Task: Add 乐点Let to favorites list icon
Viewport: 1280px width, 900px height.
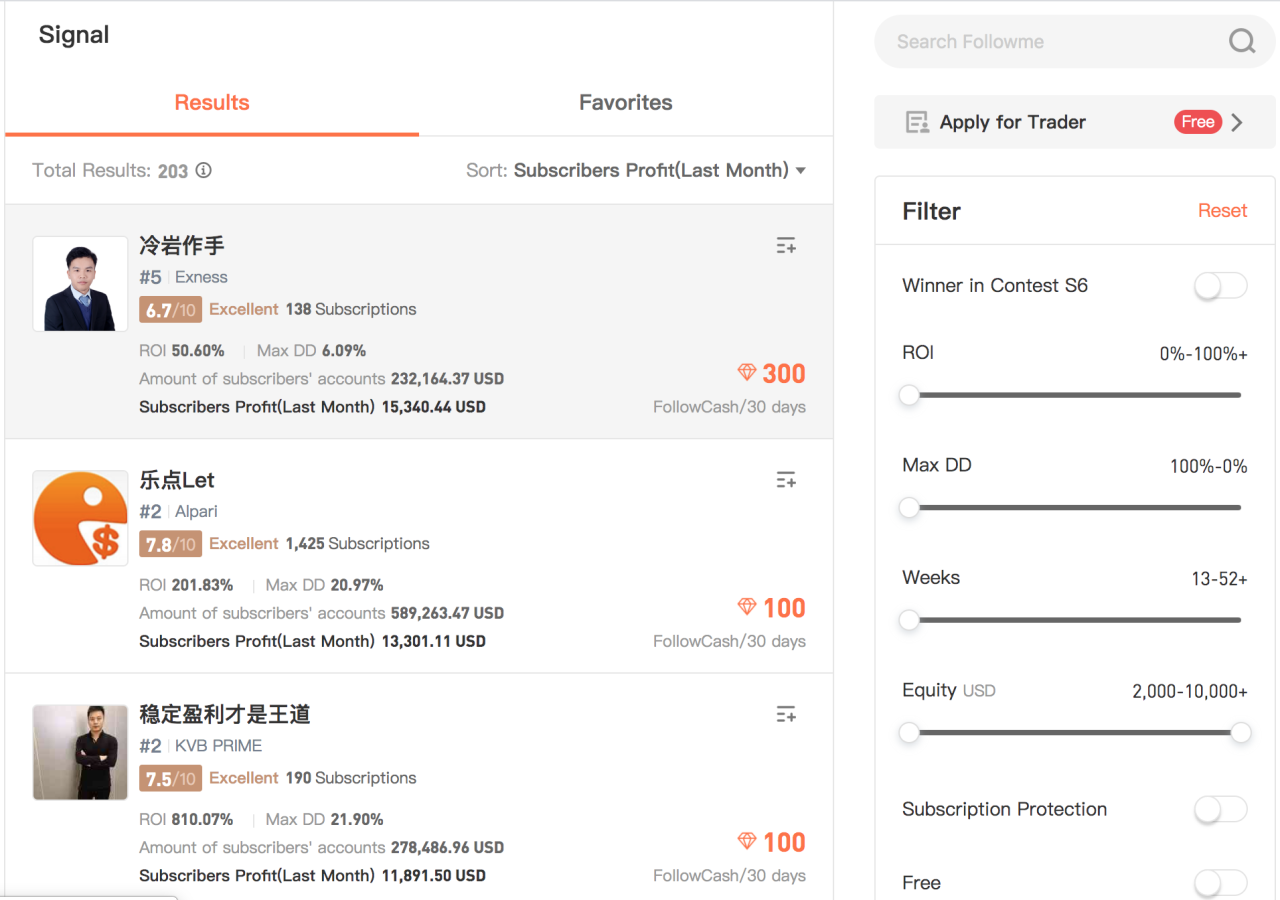Action: click(x=786, y=480)
